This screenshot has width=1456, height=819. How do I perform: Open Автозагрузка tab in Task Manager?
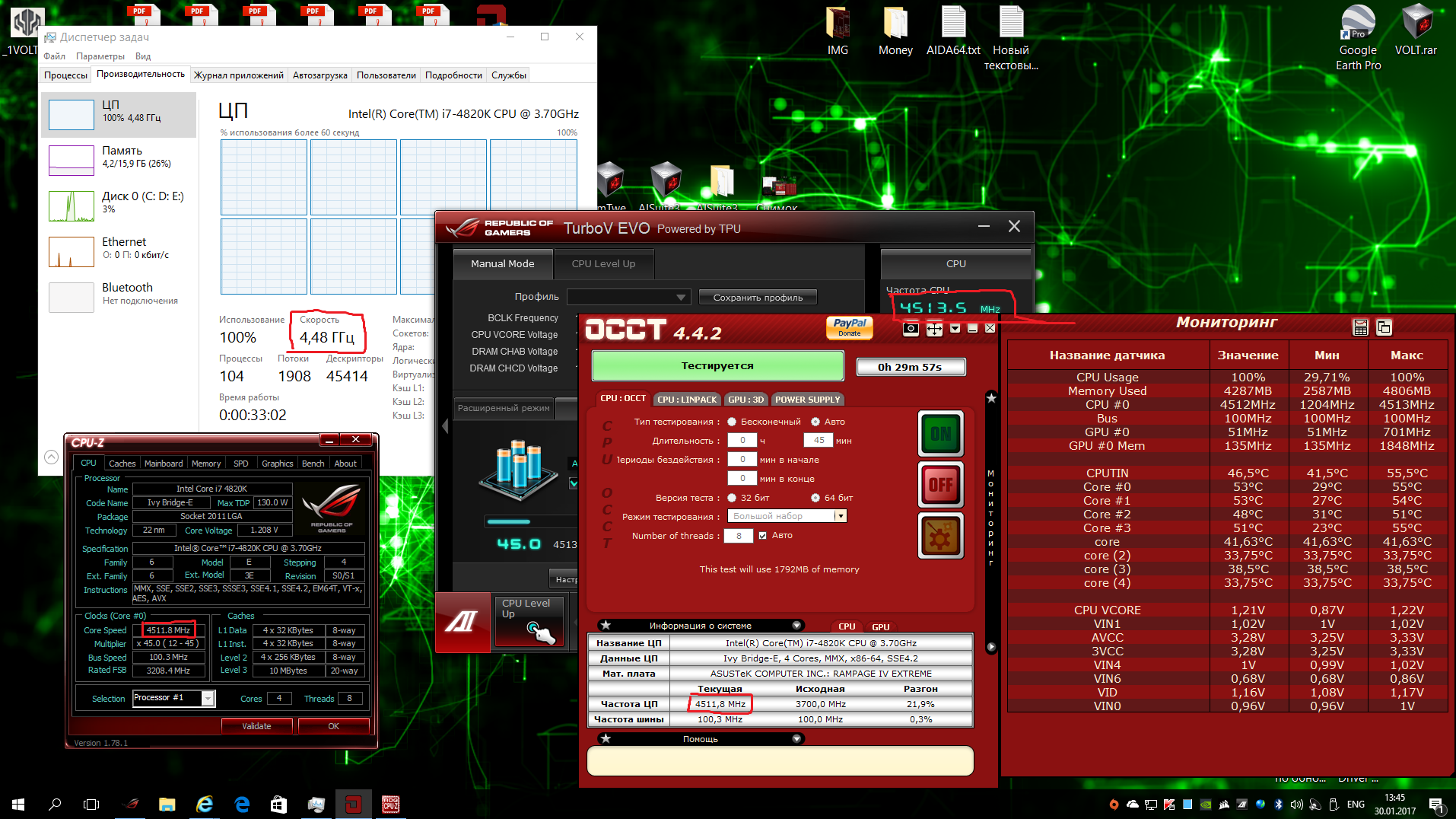coord(319,75)
